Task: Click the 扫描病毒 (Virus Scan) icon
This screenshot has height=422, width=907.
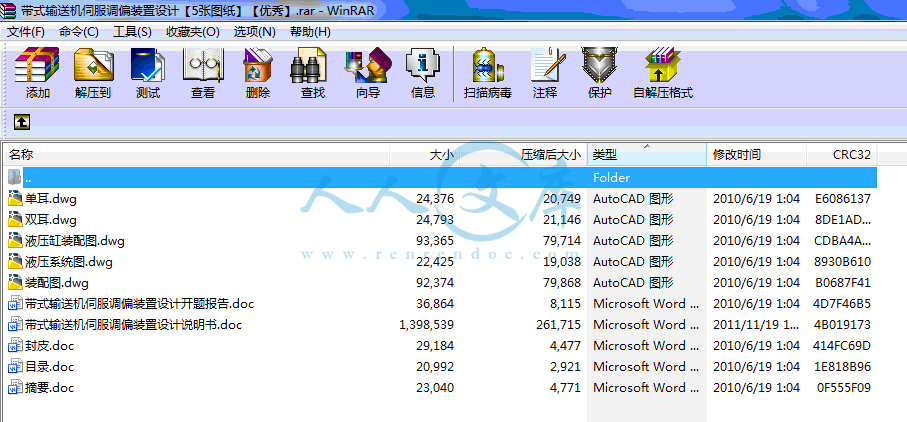Action: click(x=487, y=65)
